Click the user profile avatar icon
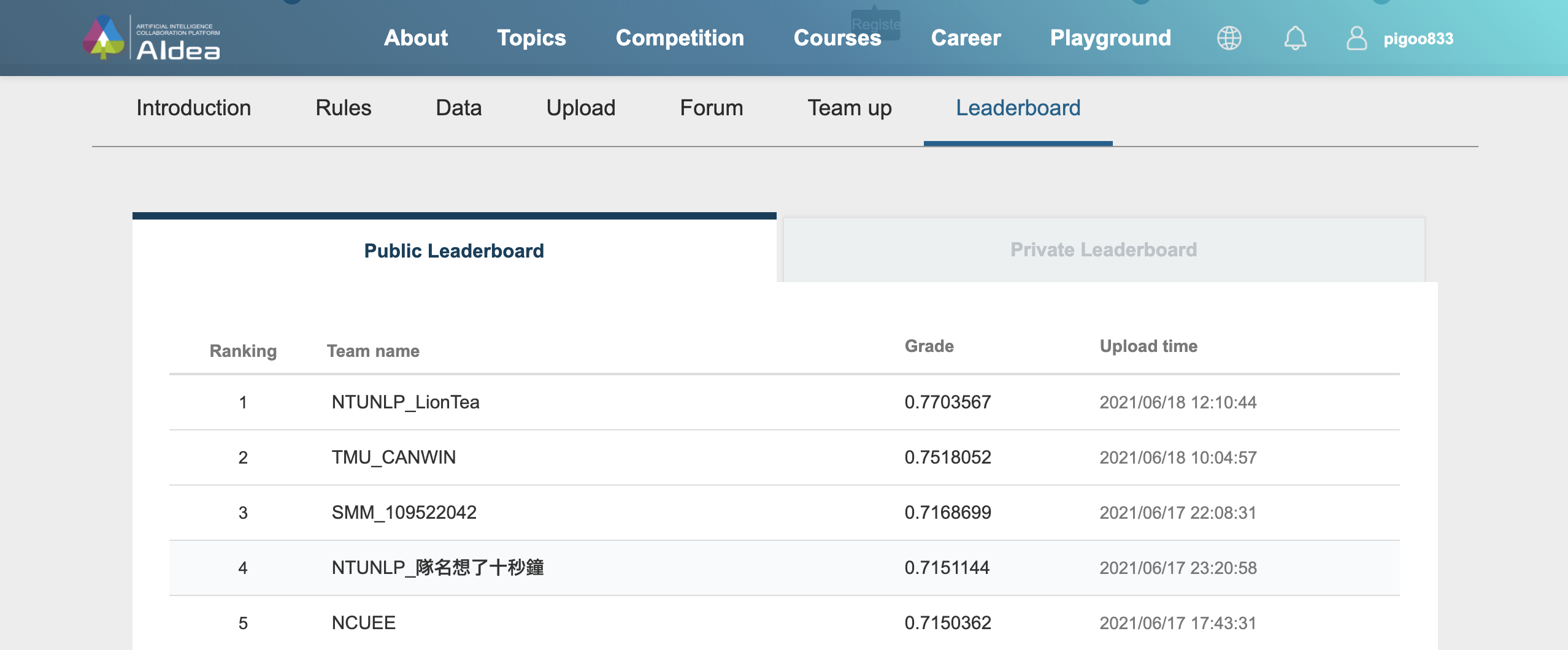Viewport: 1568px width, 650px height. point(1356,38)
